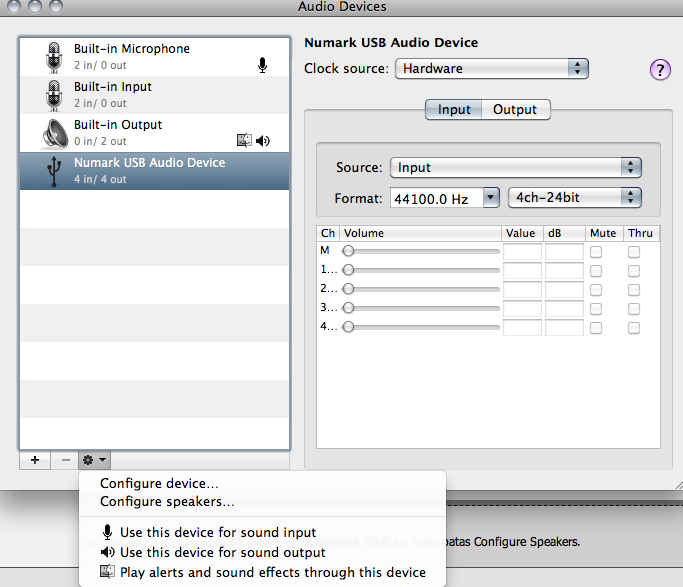Click the dB column header
The height and width of the screenshot is (587, 683).
click(565, 233)
